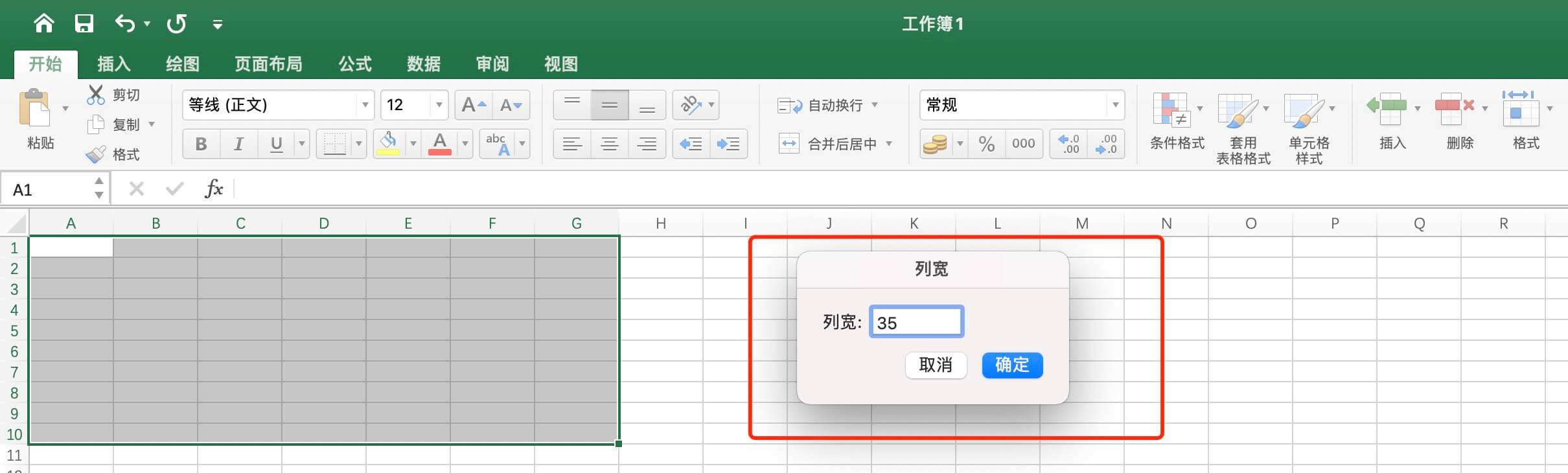
Task: Increase font size with large A icon
Action: [474, 105]
